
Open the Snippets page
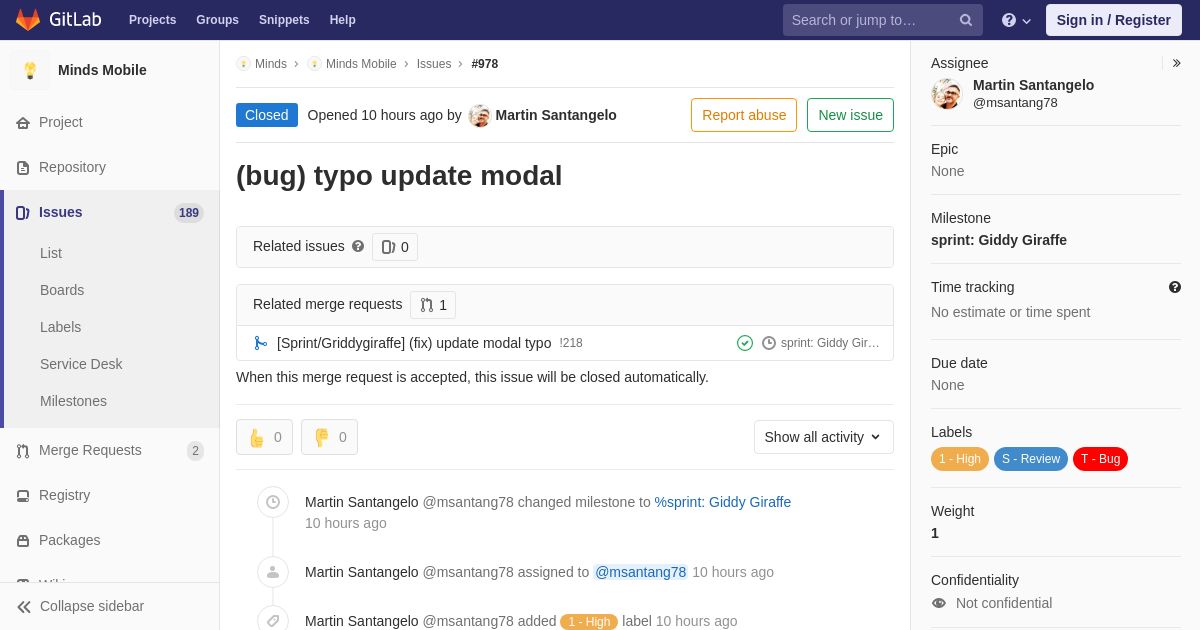[x=284, y=20]
